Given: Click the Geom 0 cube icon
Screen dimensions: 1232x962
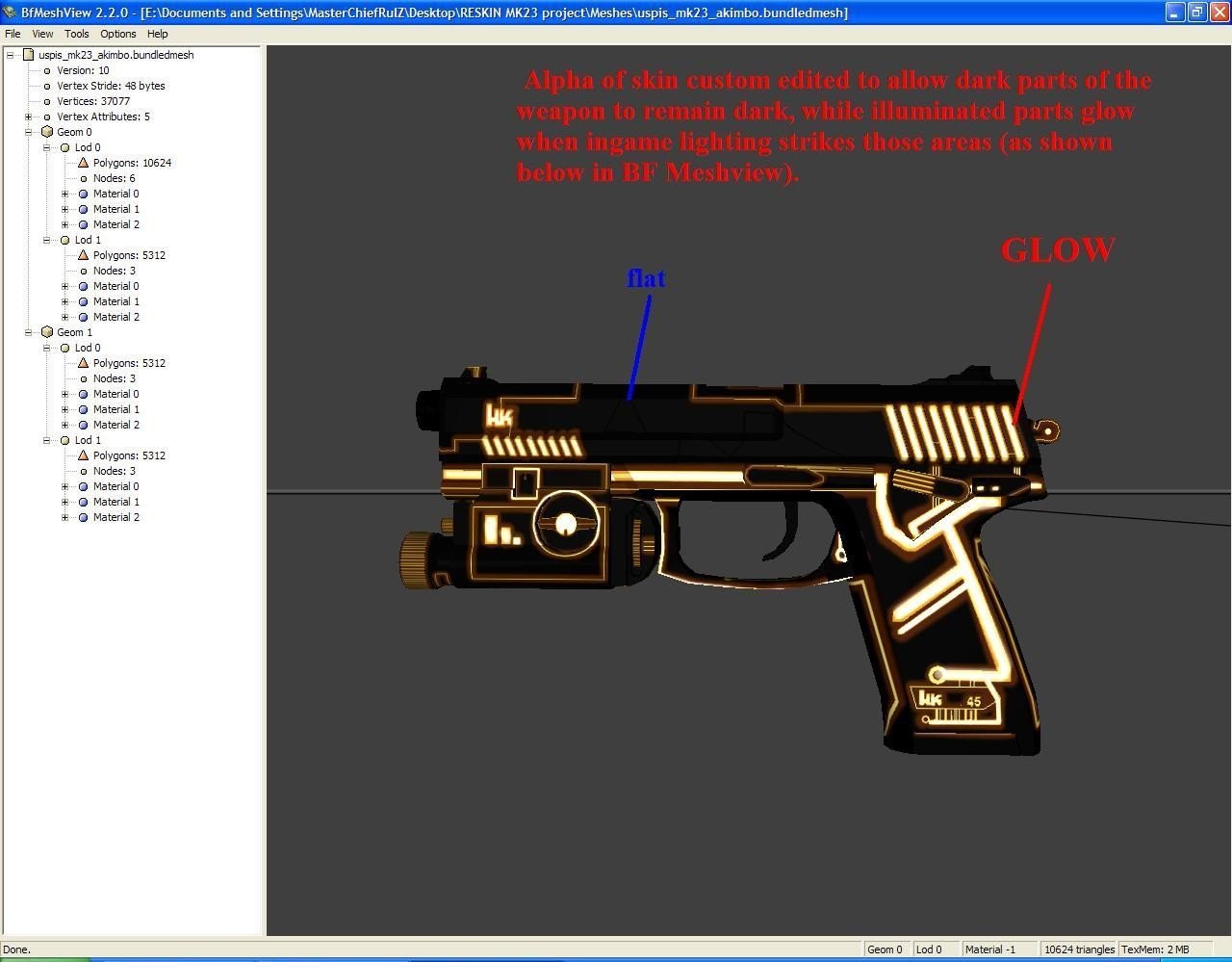Looking at the screenshot, I should coord(46,132).
